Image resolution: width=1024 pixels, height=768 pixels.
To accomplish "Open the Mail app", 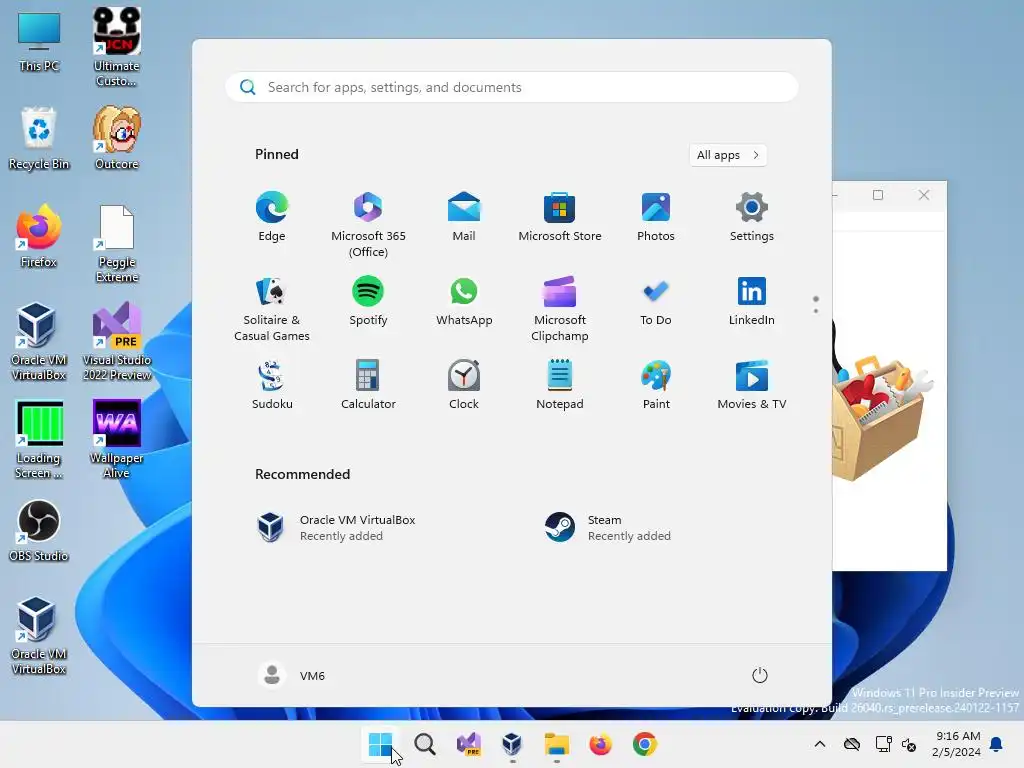I will [464, 217].
